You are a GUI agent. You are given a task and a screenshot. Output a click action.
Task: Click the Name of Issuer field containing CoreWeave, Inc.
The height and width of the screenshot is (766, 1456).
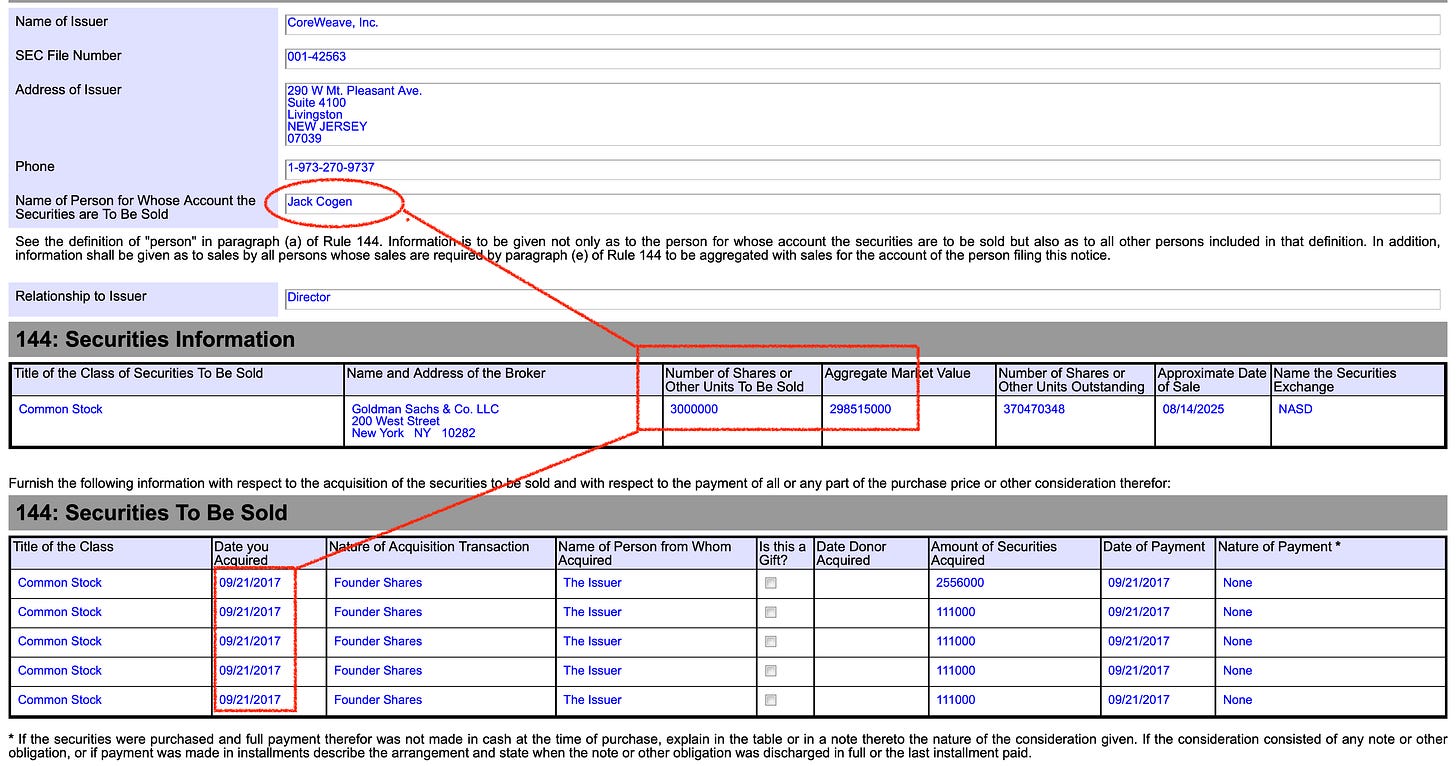click(x=862, y=24)
